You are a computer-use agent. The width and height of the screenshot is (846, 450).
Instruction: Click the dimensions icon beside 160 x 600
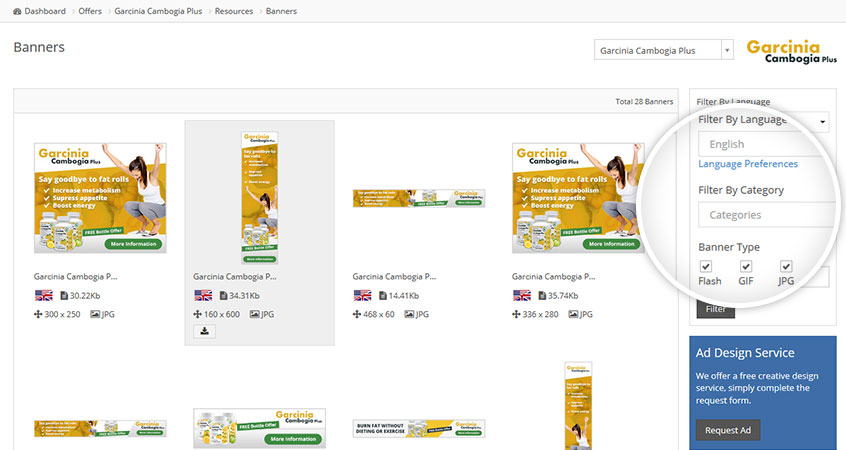197,314
